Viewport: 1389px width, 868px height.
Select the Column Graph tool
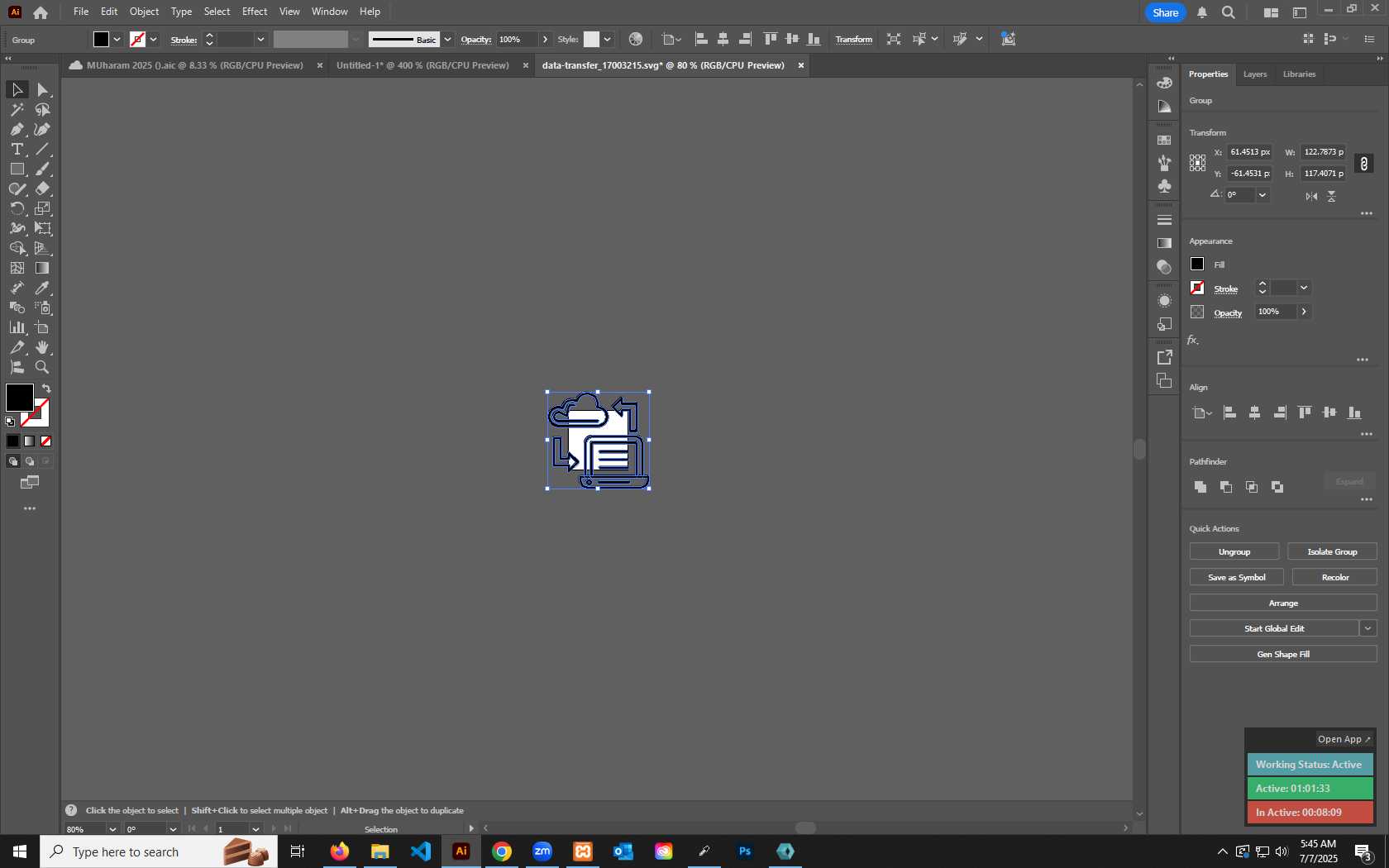17,327
